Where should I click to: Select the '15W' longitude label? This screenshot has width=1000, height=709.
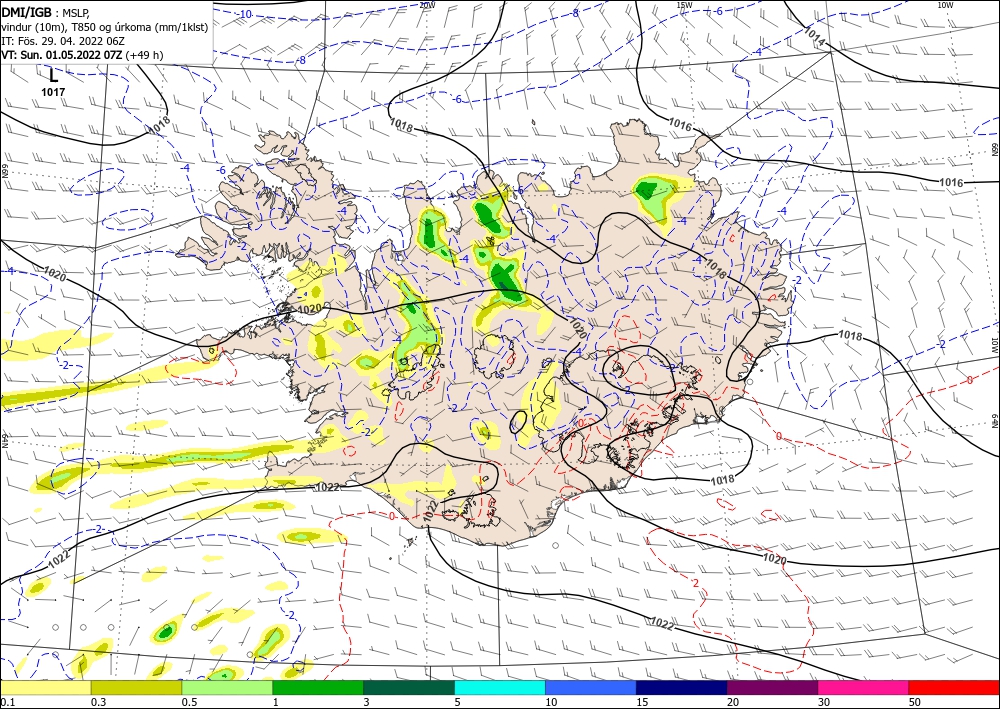[684, 5]
